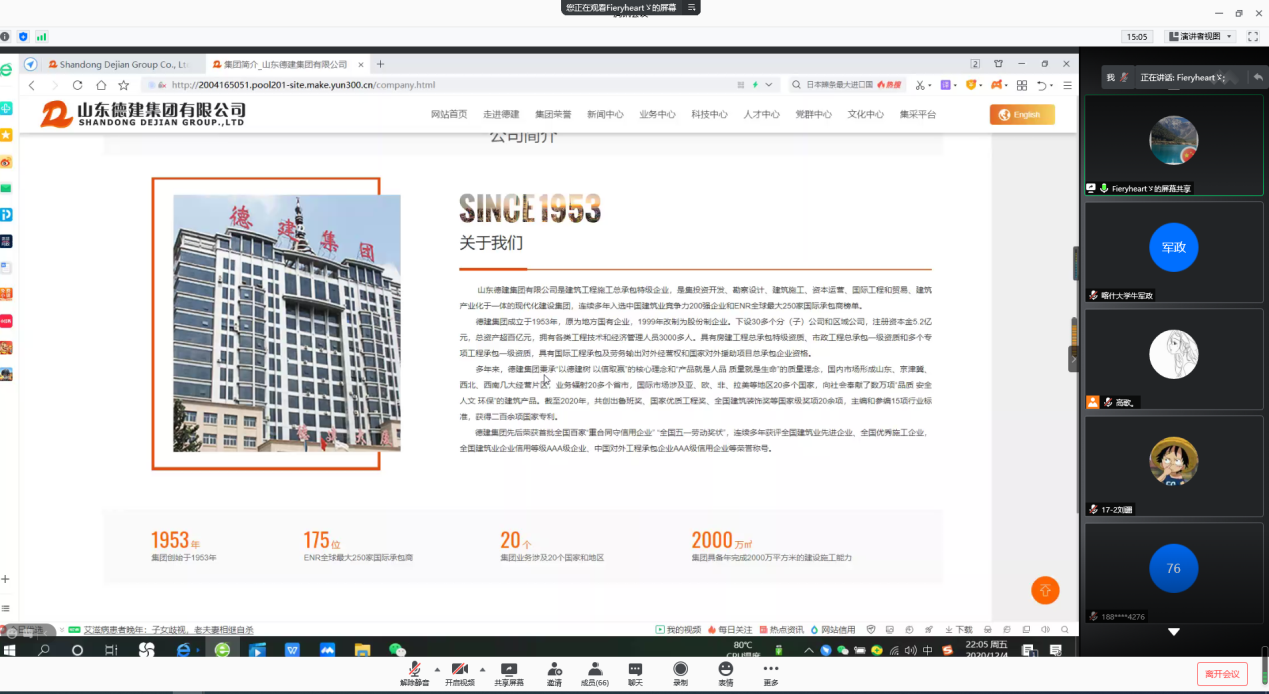
Task: Open 我的视频 in browser status bar
Action: coord(678,630)
